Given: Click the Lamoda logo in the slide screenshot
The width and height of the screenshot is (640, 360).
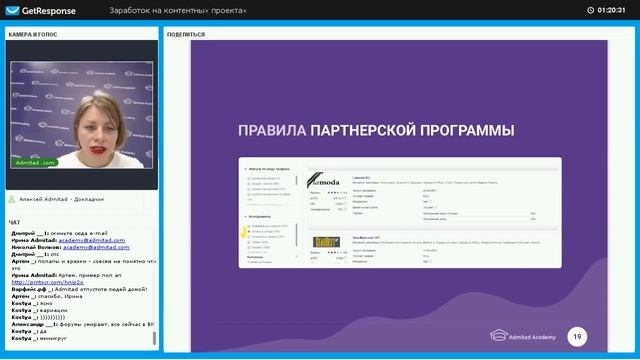Looking at the screenshot, I should pyautogui.click(x=323, y=180).
